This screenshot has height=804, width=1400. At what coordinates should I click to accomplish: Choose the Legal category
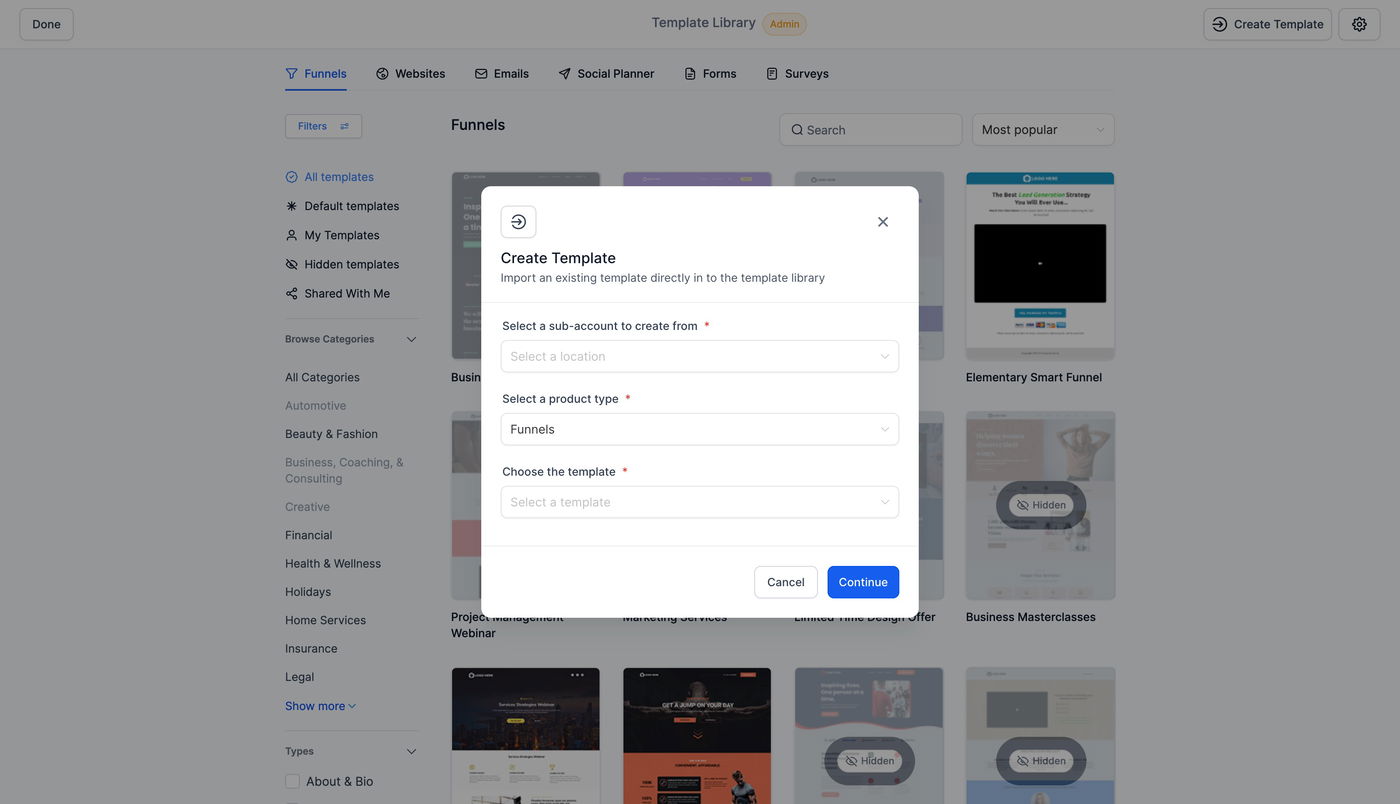click(299, 677)
